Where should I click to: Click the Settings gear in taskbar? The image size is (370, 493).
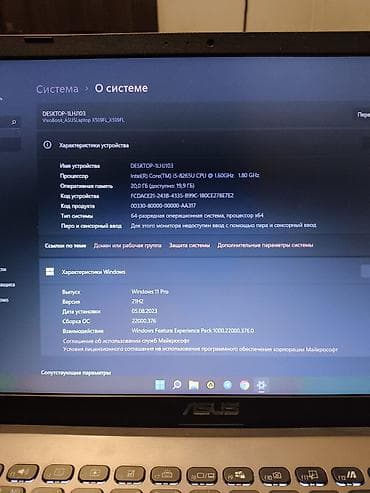pos(261,385)
